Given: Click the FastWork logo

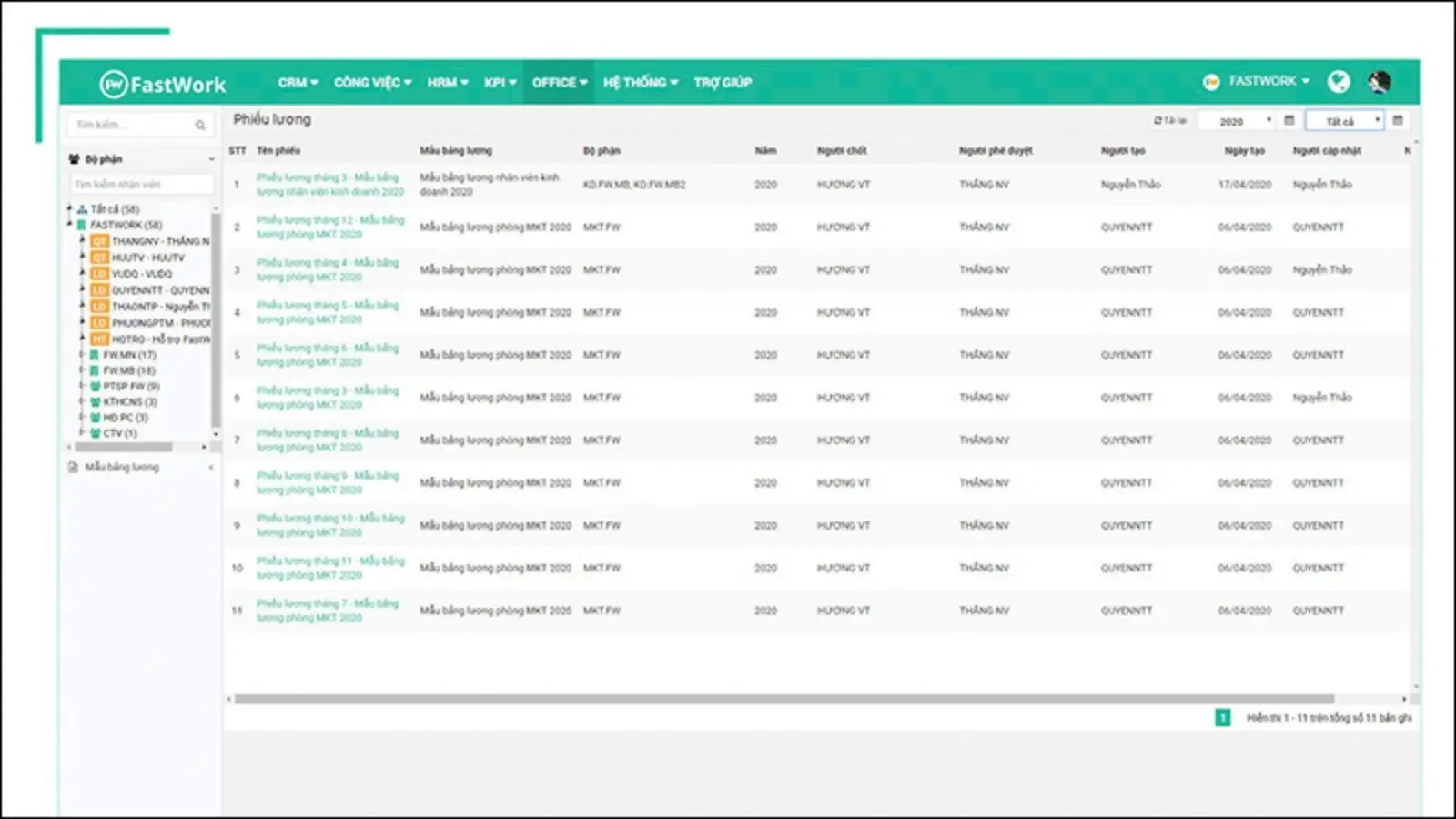Looking at the screenshot, I should tap(163, 84).
